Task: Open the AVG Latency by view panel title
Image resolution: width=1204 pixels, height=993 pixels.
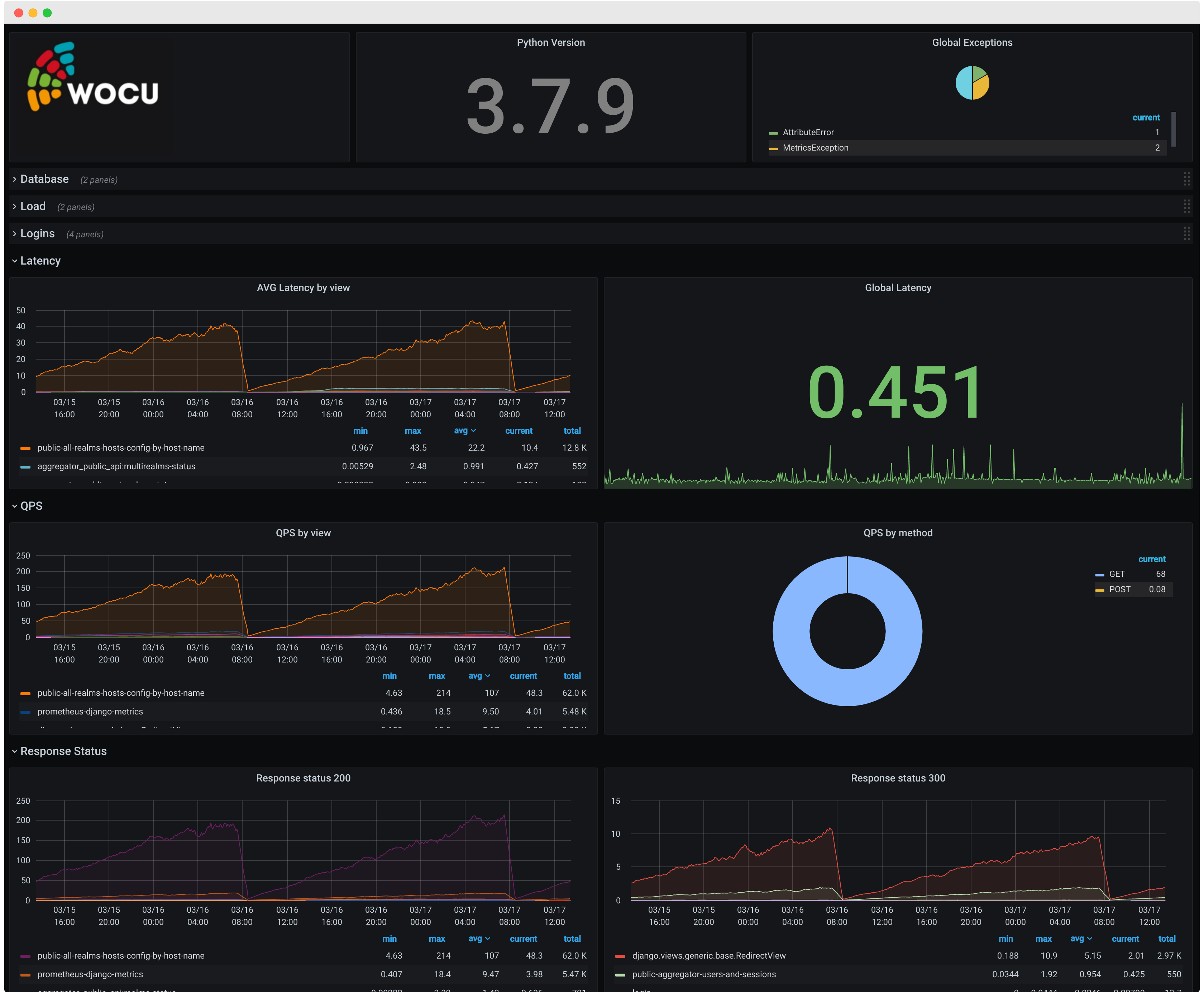Action: tap(303, 288)
